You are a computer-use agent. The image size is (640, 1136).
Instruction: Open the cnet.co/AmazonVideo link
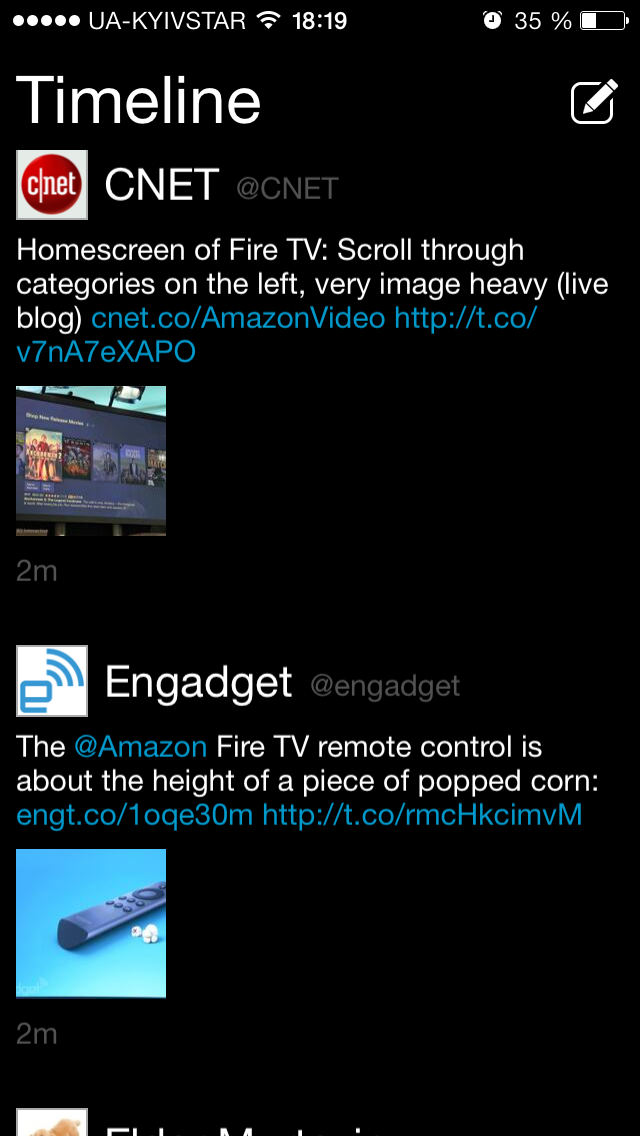(x=238, y=318)
